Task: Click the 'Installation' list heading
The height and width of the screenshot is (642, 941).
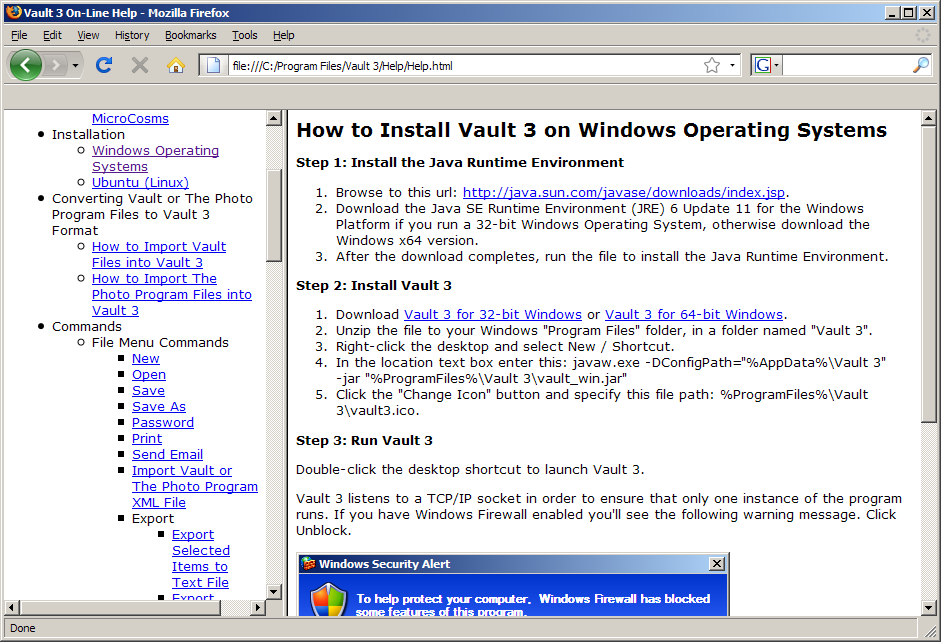Action: 88,134
